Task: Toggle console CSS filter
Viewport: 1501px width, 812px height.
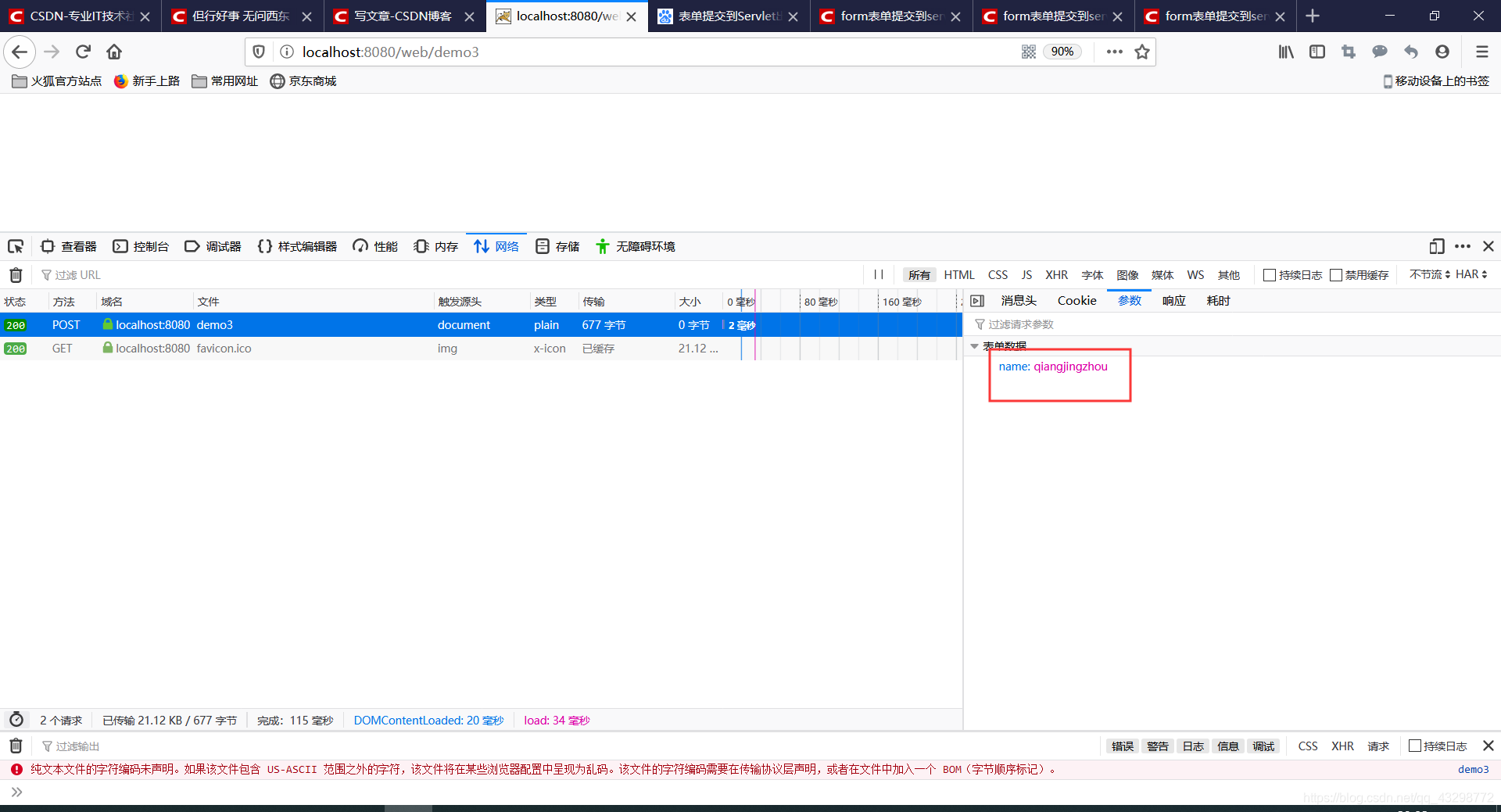Action: (x=1308, y=746)
